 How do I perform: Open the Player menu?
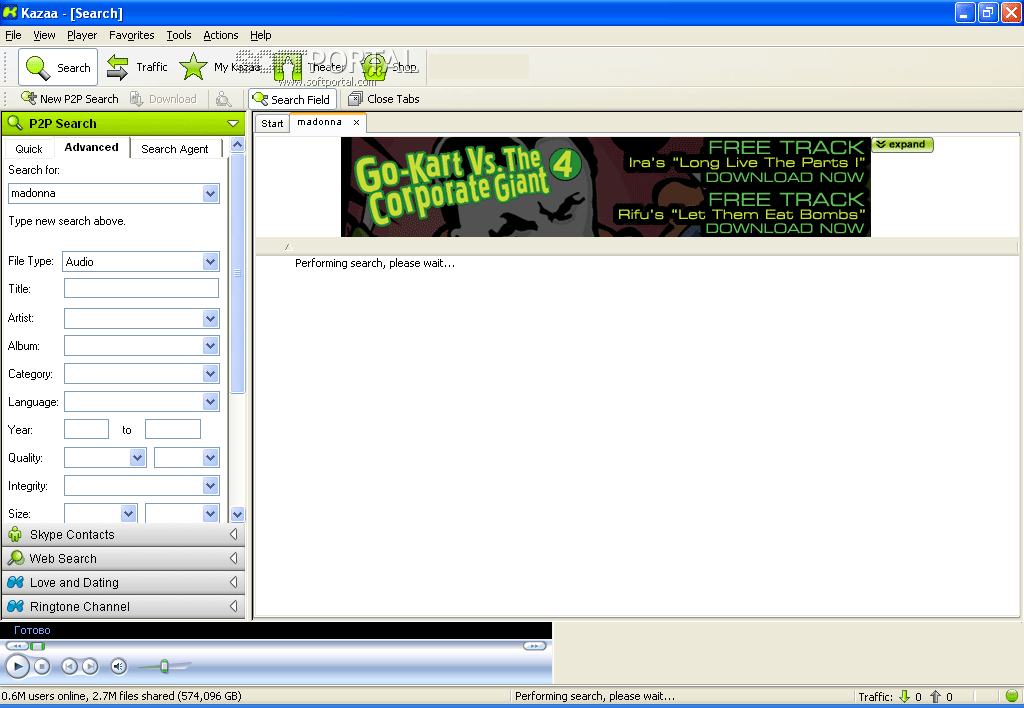[x=82, y=35]
